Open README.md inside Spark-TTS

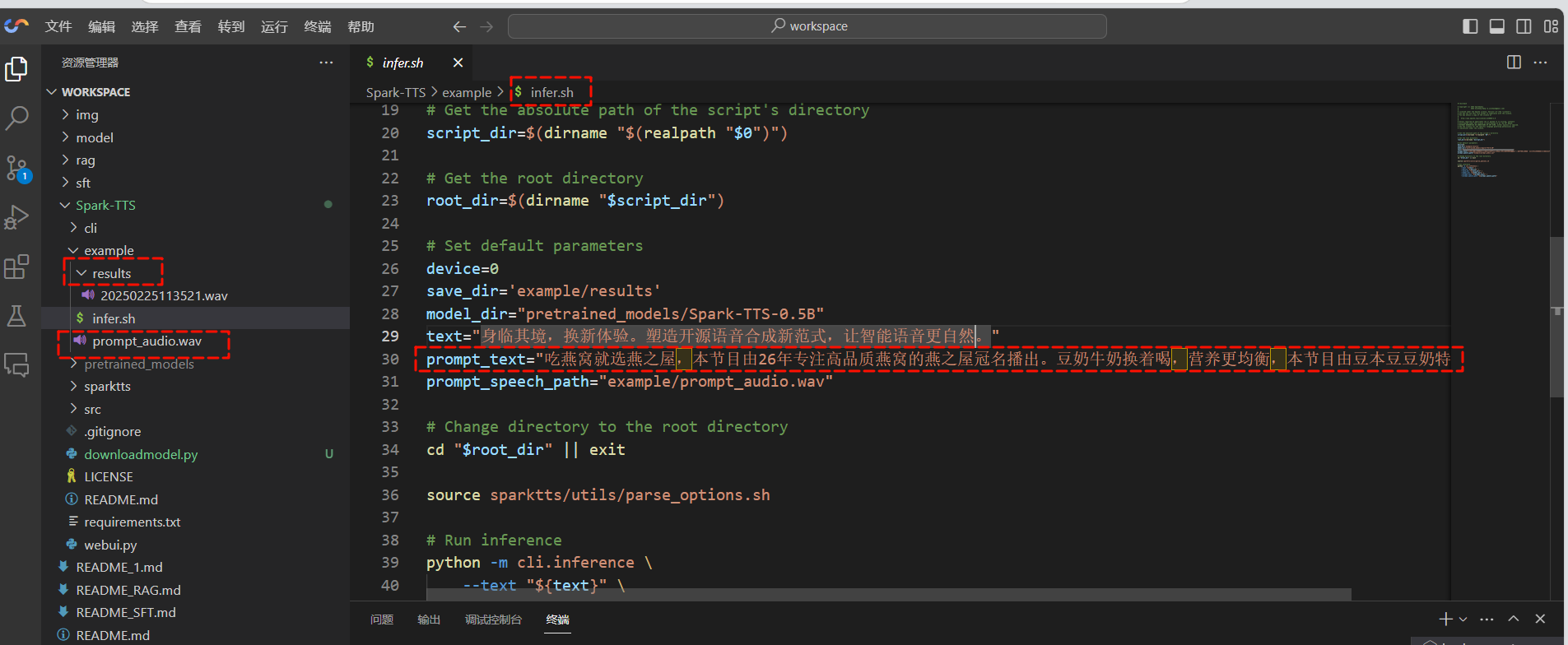(196, 499)
